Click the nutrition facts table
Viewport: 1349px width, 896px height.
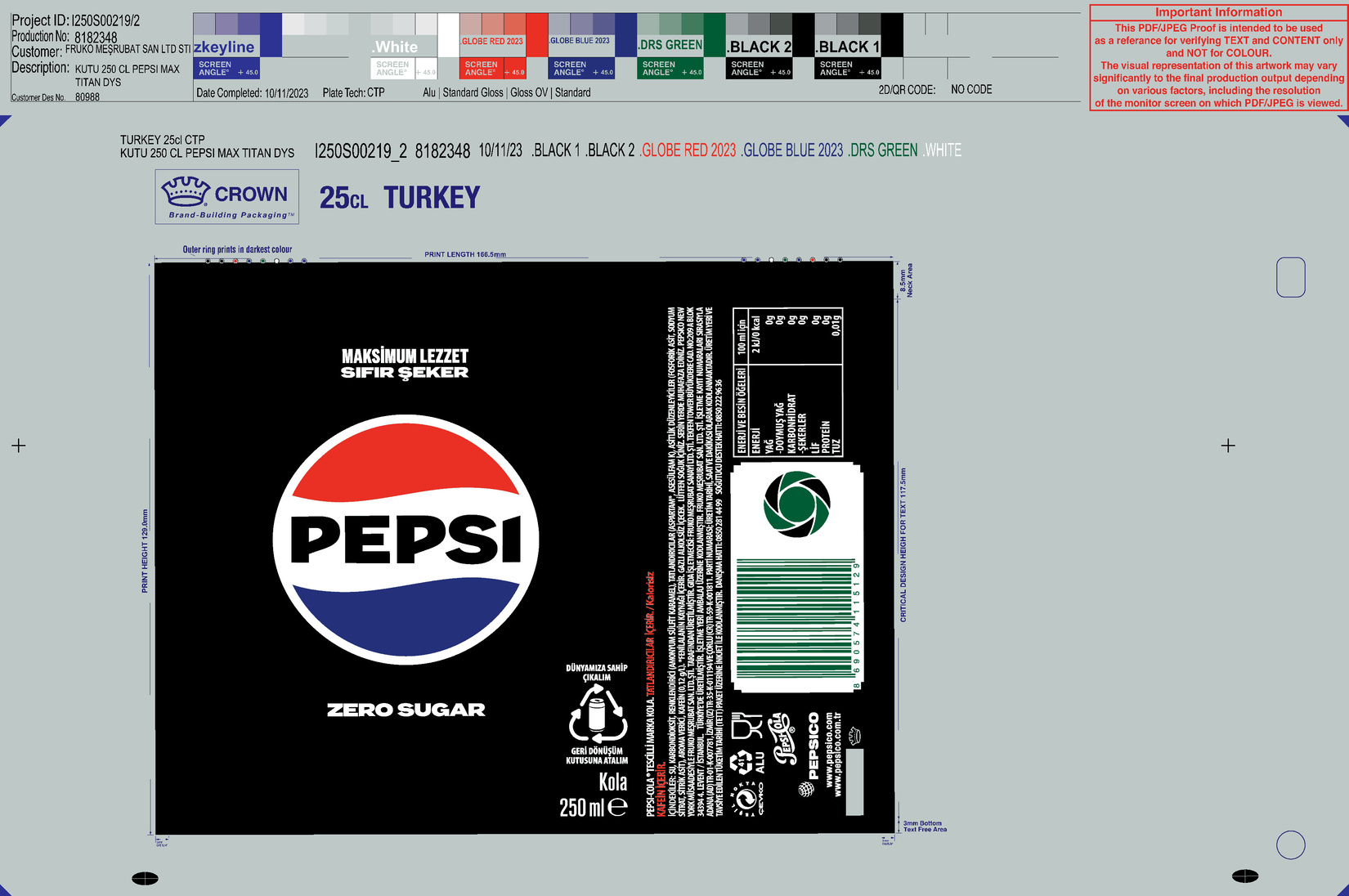pyautogui.click(x=788, y=382)
